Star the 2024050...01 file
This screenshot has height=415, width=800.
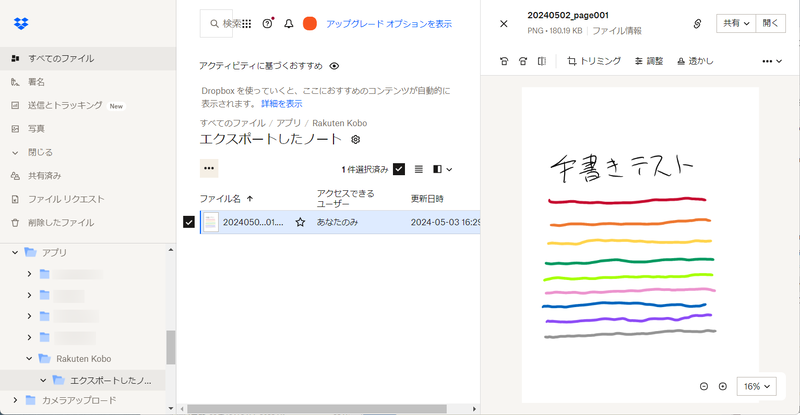(x=300, y=222)
